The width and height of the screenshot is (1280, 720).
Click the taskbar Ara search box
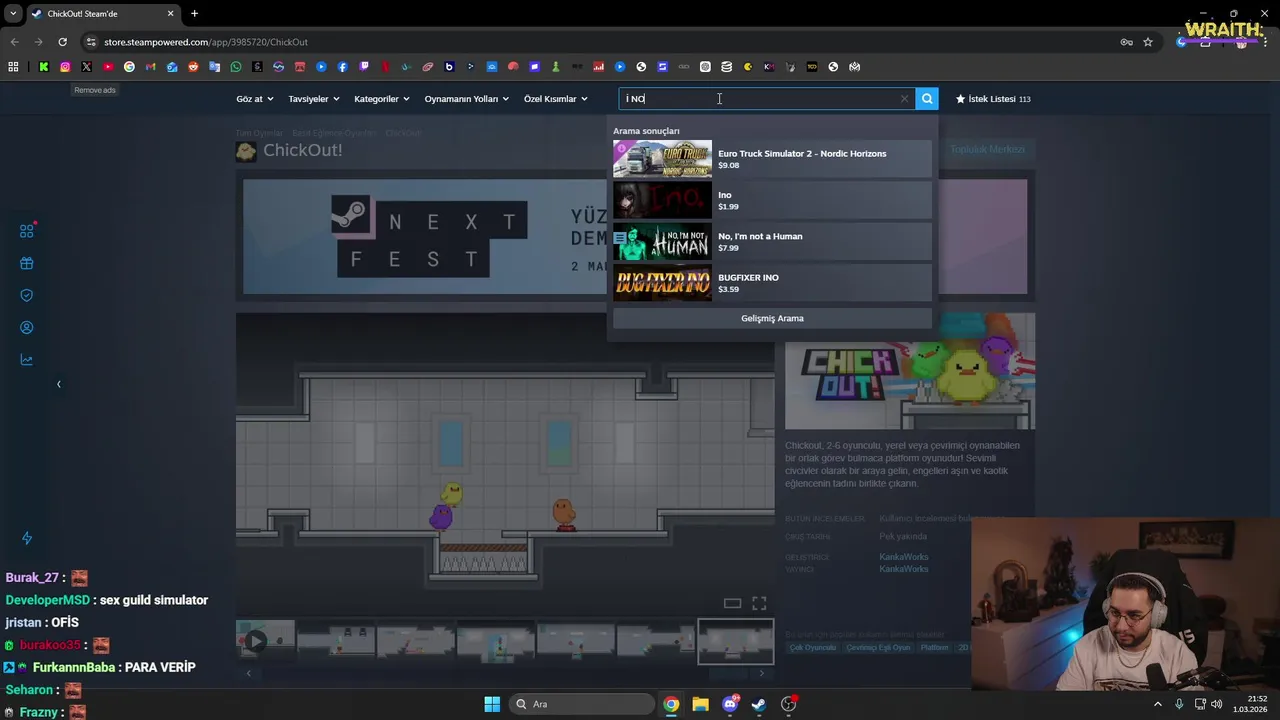click(581, 704)
